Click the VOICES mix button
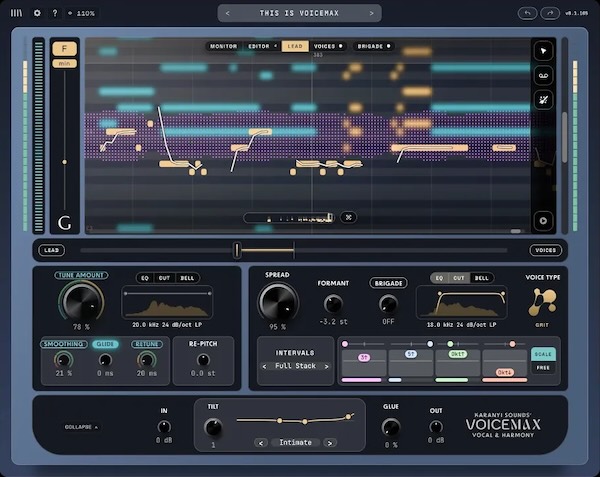The height and width of the screenshot is (477, 600). tap(545, 250)
